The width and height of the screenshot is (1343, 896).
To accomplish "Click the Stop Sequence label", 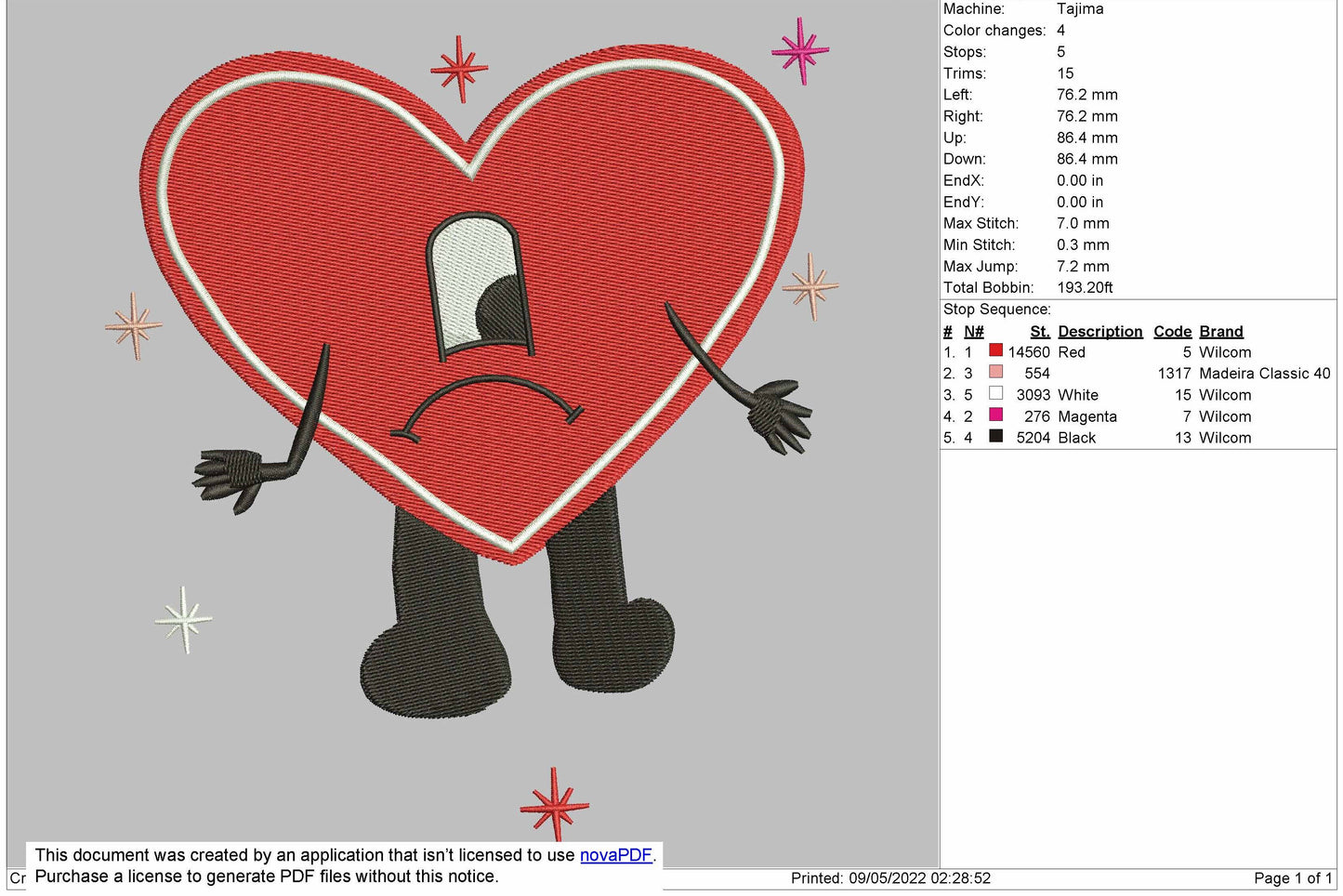I will (x=996, y=310).
